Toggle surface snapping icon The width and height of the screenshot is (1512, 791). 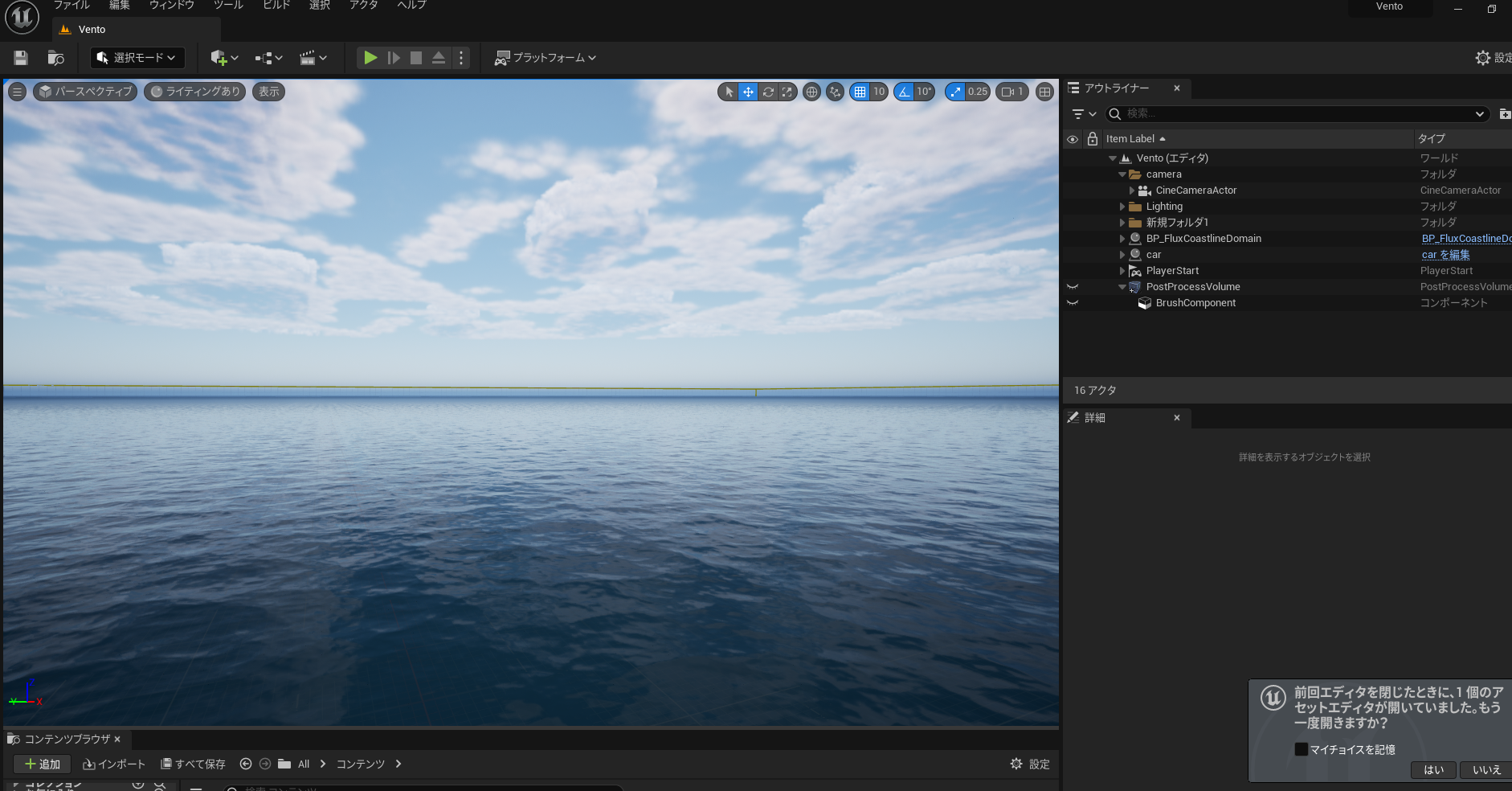(836, 92)
